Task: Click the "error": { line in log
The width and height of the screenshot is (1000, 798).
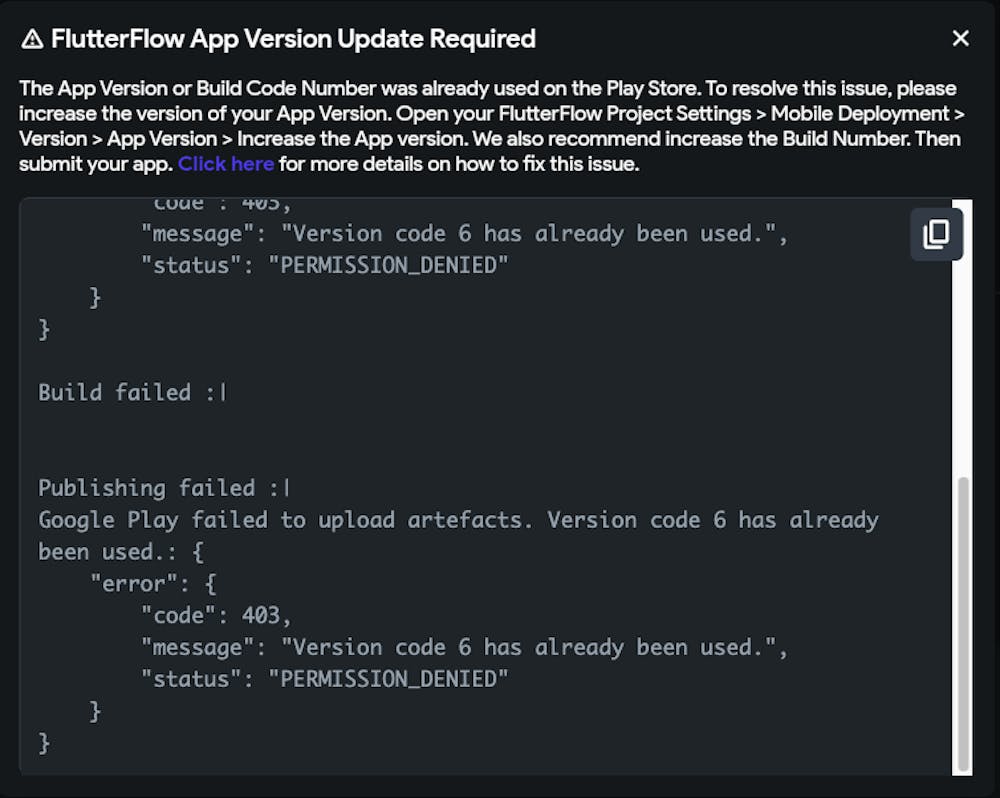Action: pyautogui.click(x=153, y=584)
